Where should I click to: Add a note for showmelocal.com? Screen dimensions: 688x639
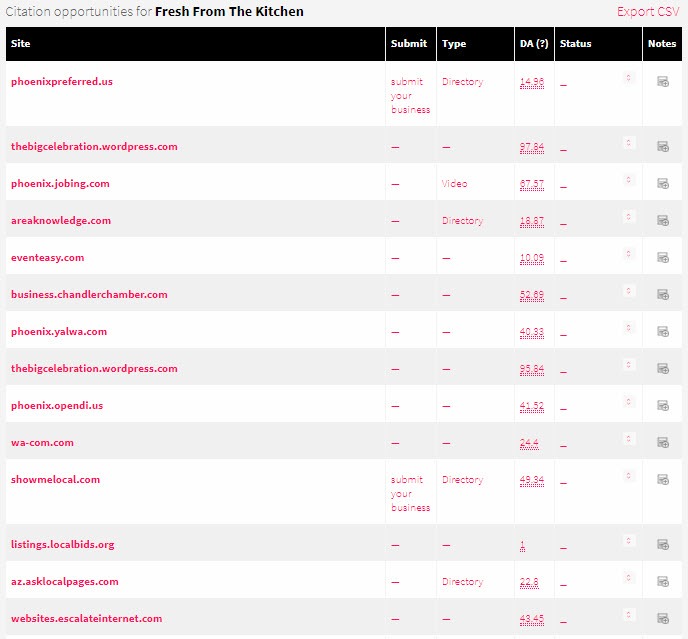coord(663,480)
